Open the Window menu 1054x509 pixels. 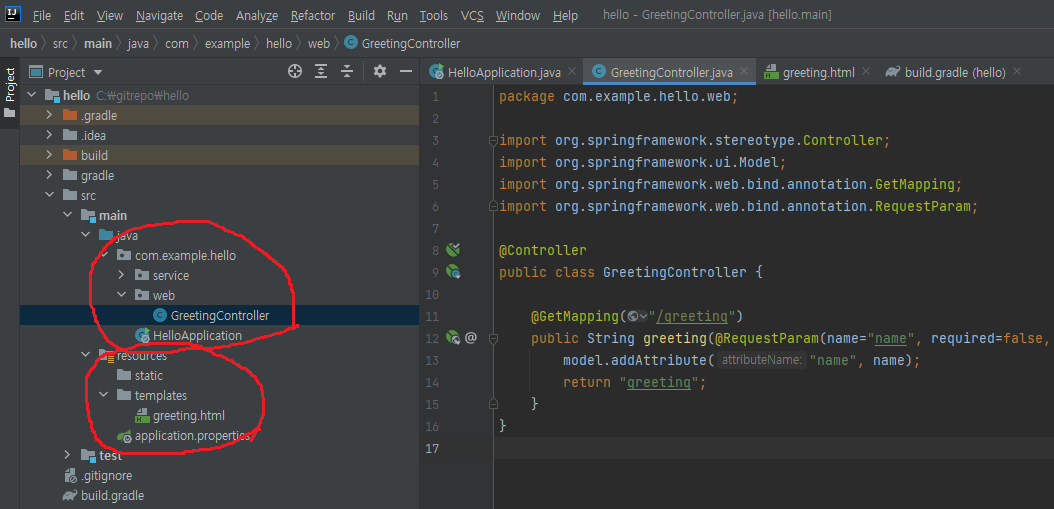tap(518, 15)
